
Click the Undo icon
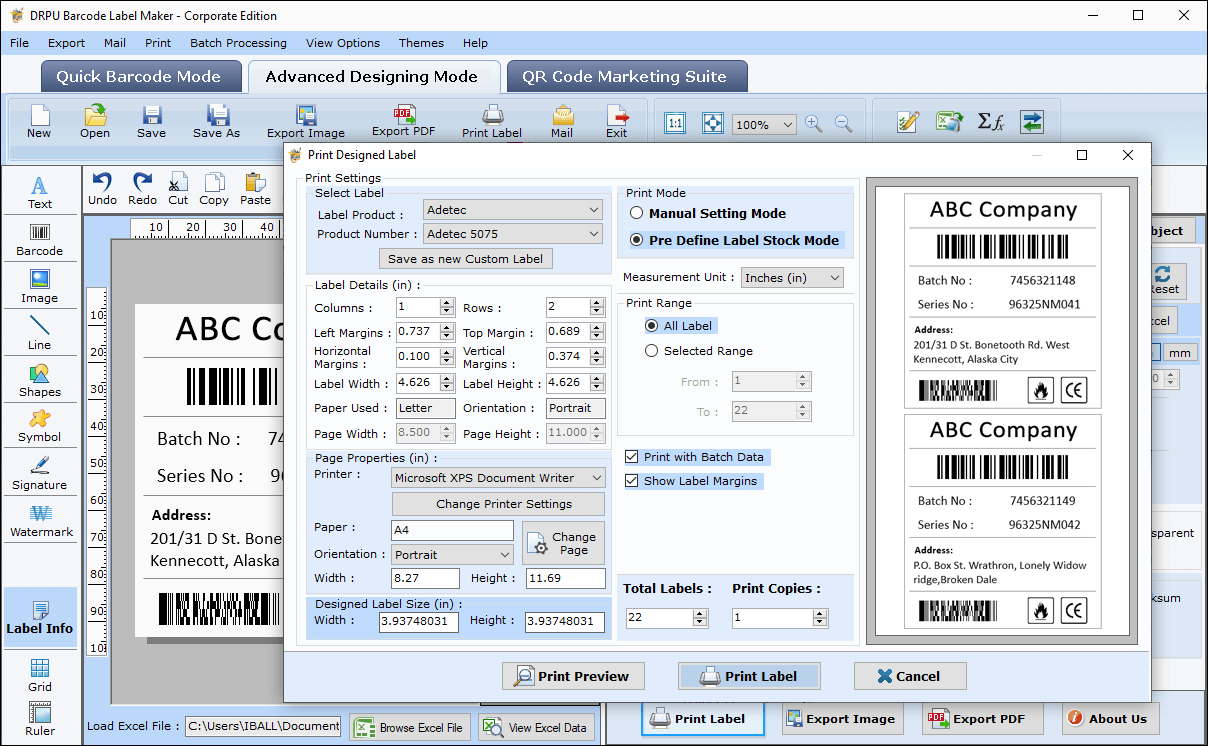click(x=102, y=188)
